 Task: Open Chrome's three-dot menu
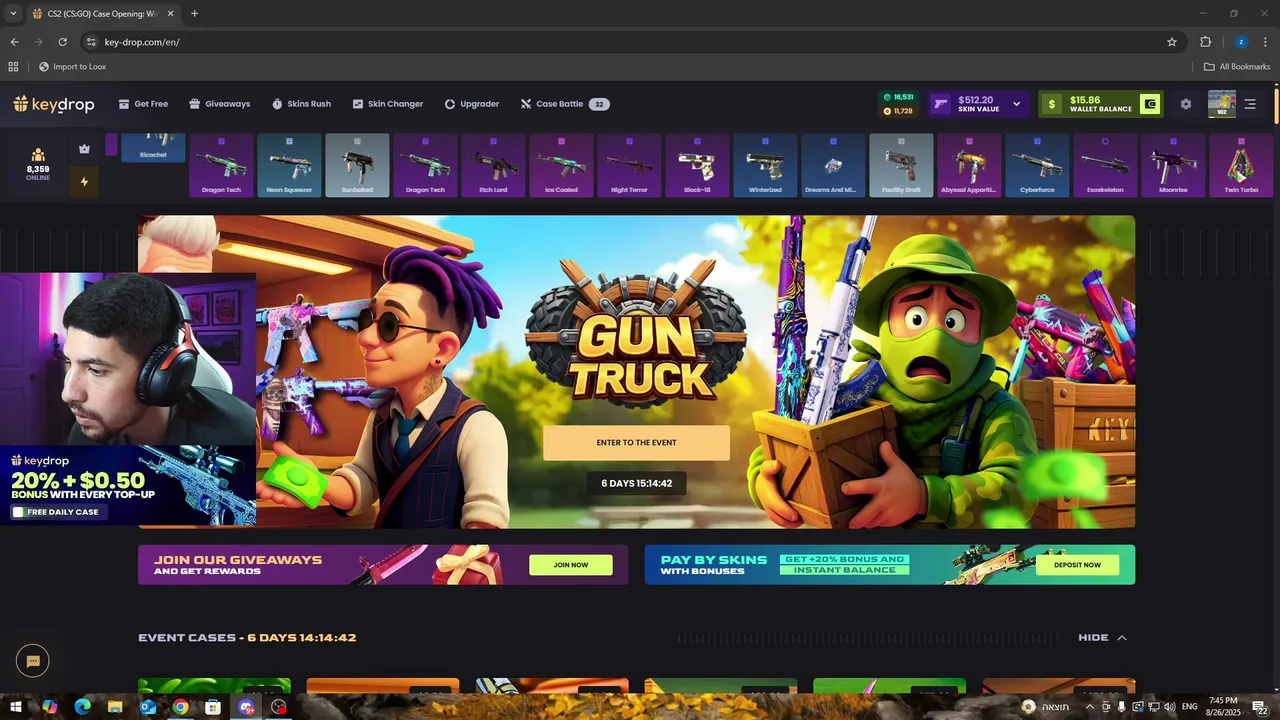[x=1266, y=42]
